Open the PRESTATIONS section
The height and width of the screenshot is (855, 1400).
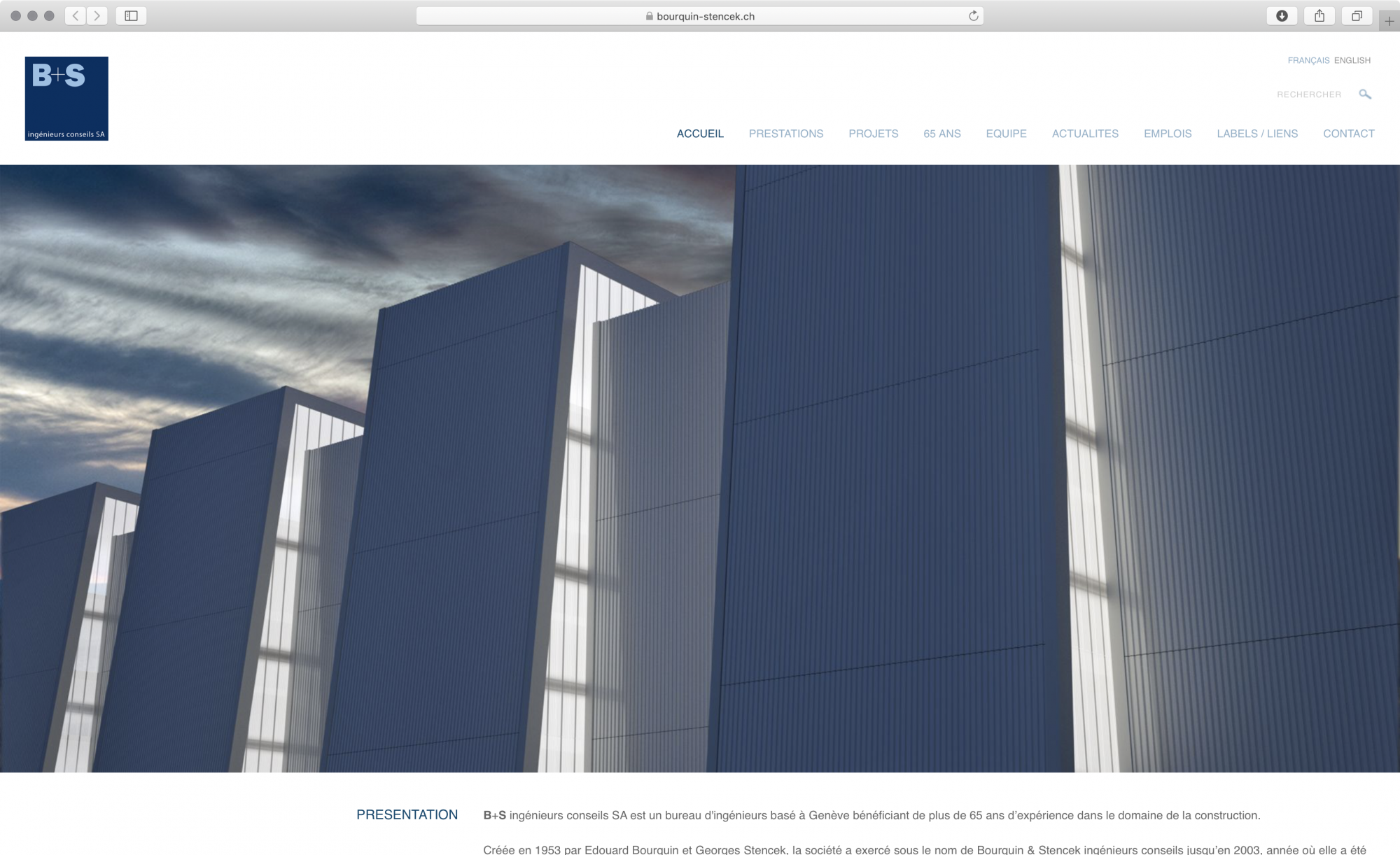[x=786, y=134]
